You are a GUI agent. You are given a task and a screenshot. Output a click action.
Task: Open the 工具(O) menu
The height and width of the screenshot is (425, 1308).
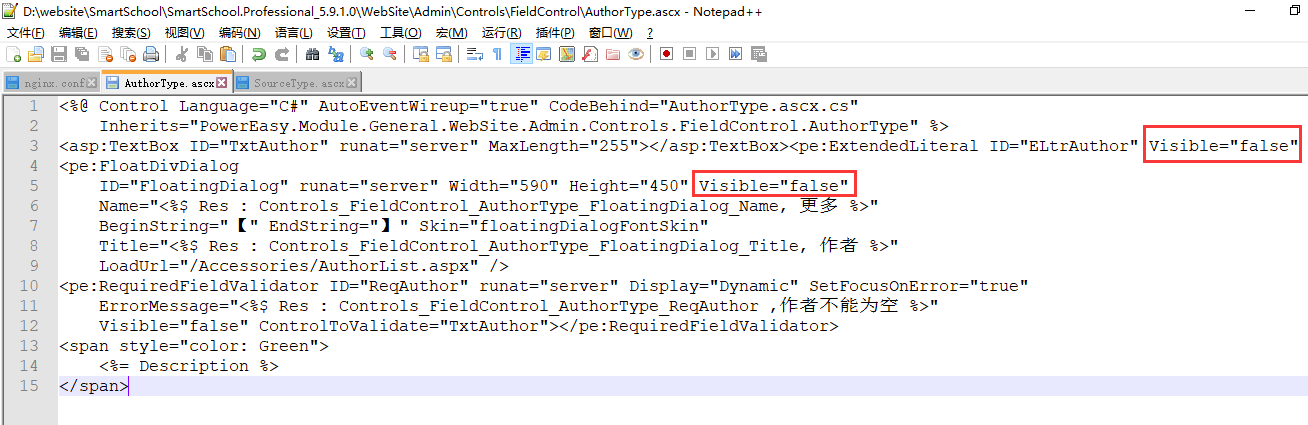coord(400,33)
